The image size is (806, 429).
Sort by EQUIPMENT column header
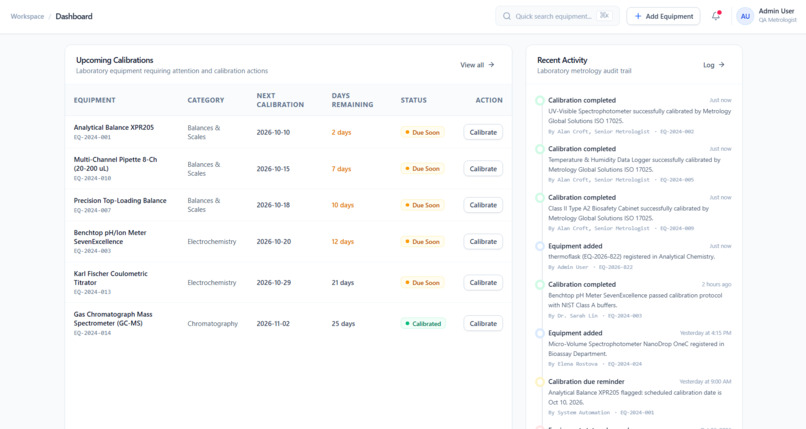pos(95,100)
